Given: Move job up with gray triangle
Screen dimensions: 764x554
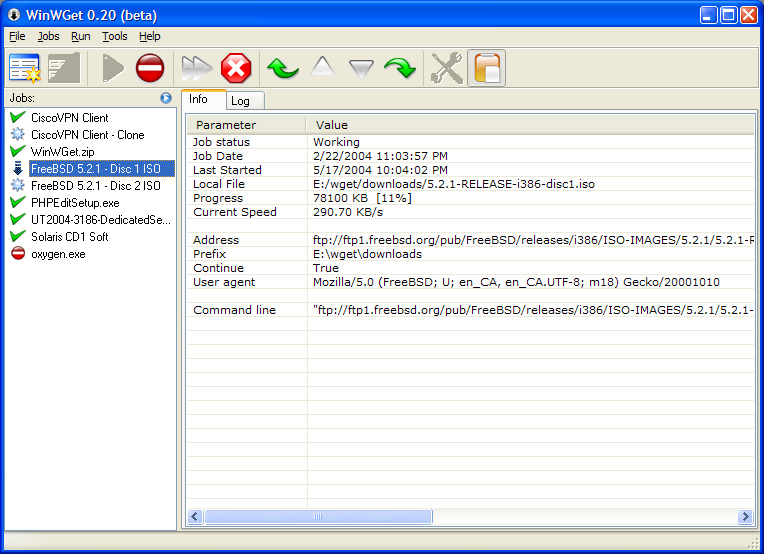Looking at the screenshot, I should click(323, 66).
